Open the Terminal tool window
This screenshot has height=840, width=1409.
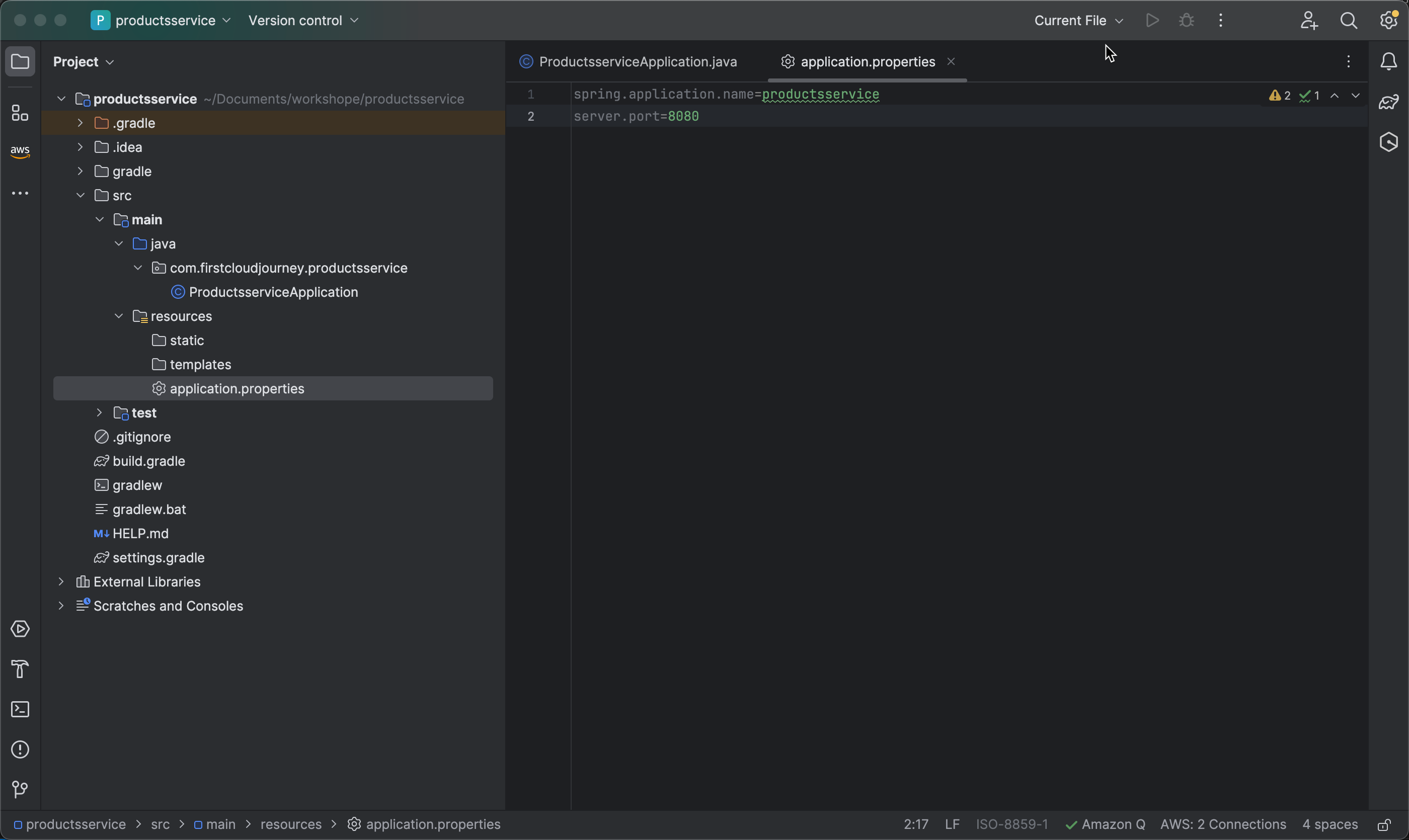(x=21, y=709)
